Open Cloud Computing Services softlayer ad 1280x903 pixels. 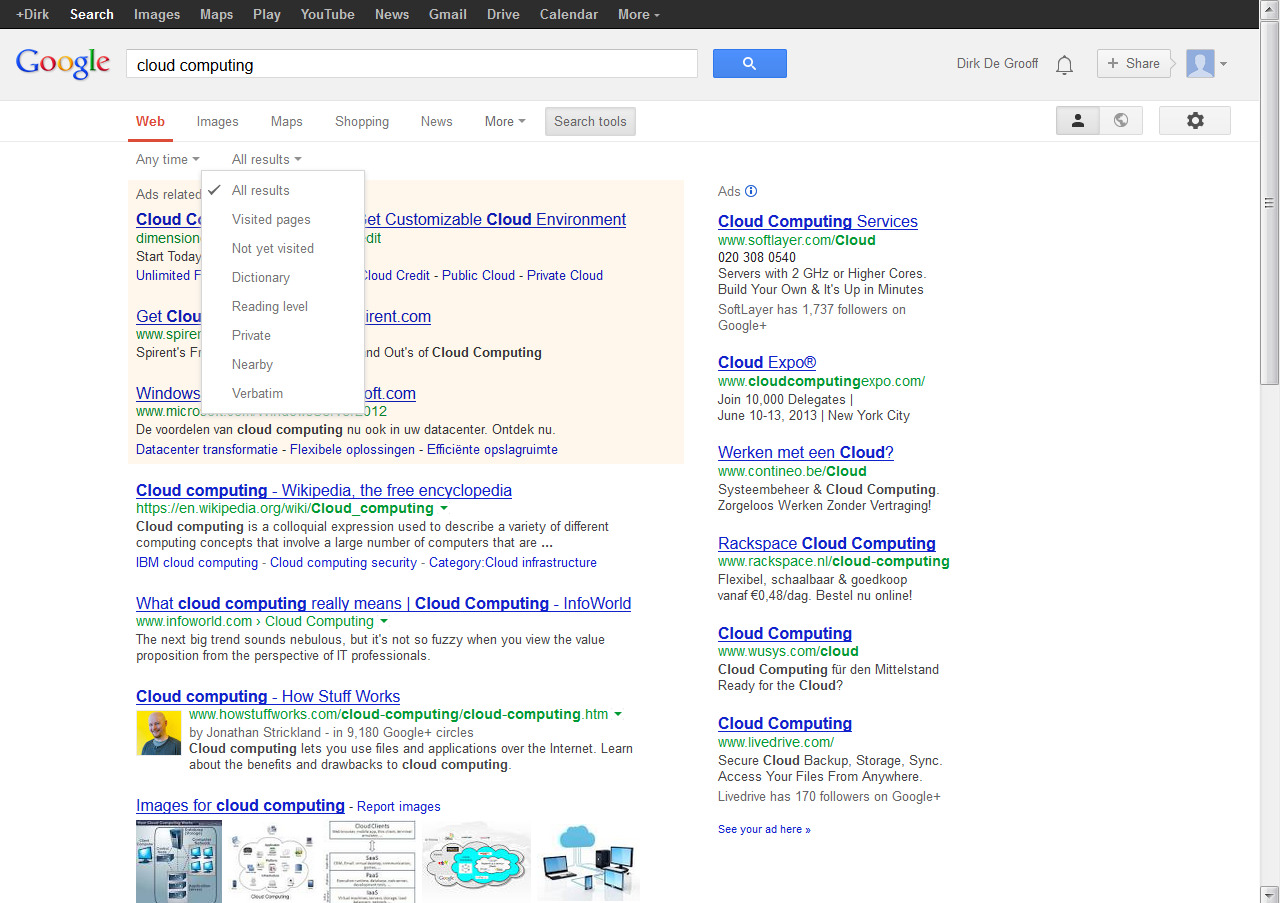pyautogui.click(x=818, y=221)
